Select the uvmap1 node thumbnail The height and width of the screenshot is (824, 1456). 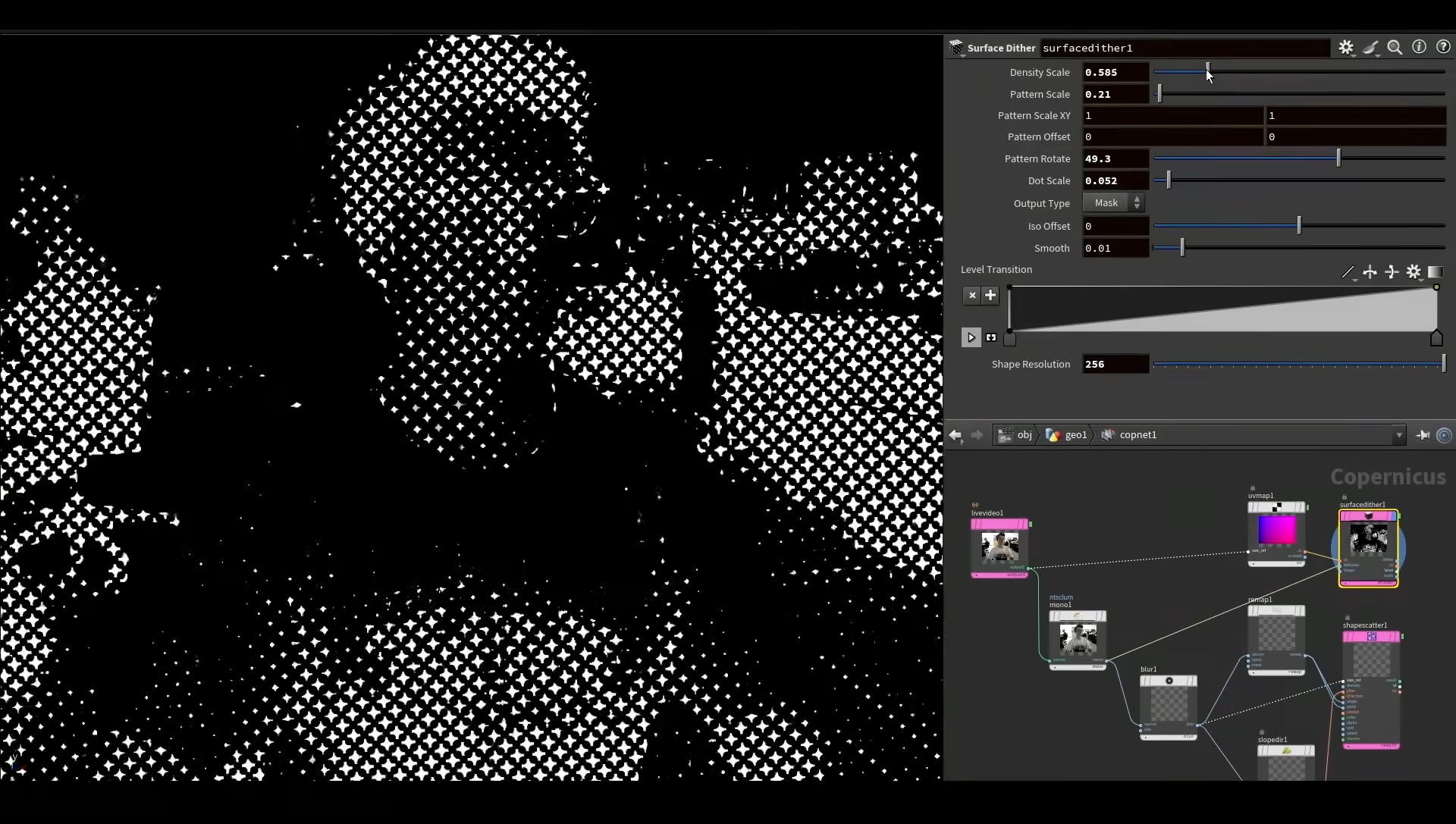[1277, 529]
